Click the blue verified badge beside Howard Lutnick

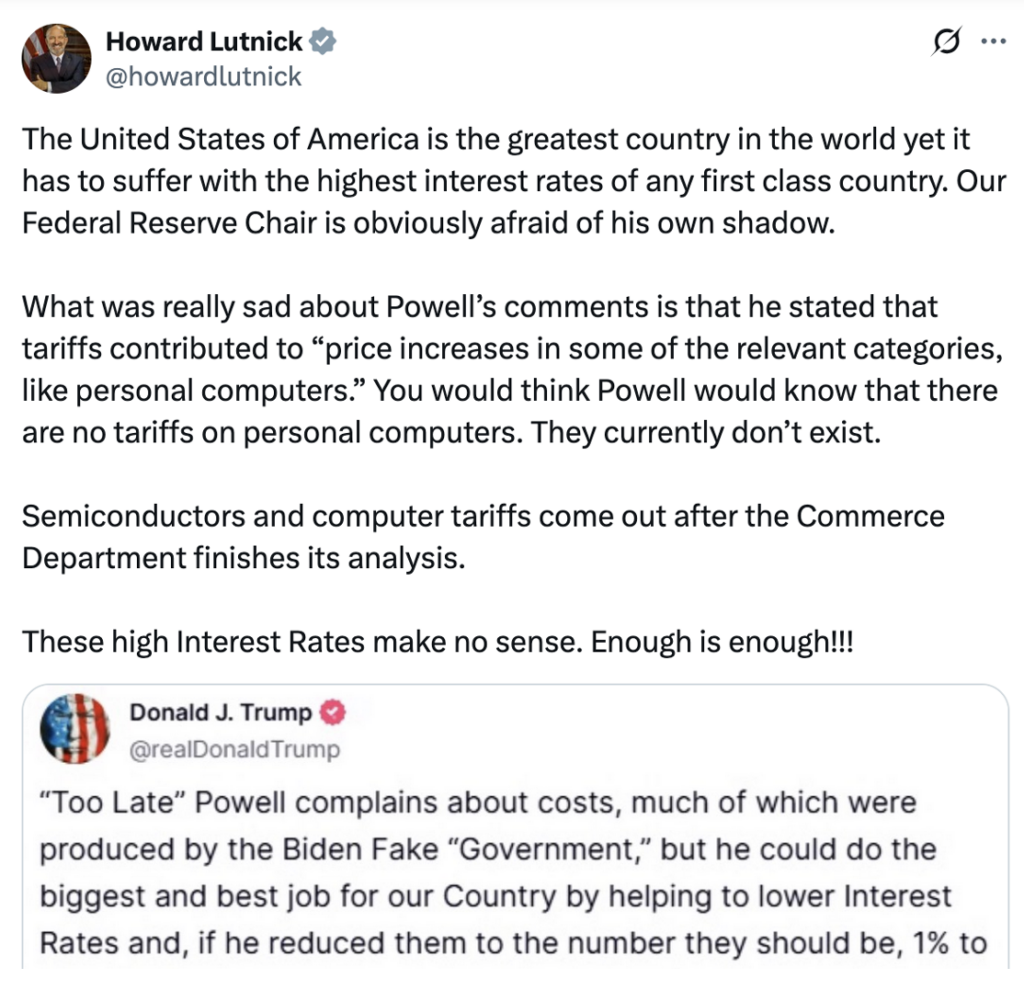pos(323,41)
